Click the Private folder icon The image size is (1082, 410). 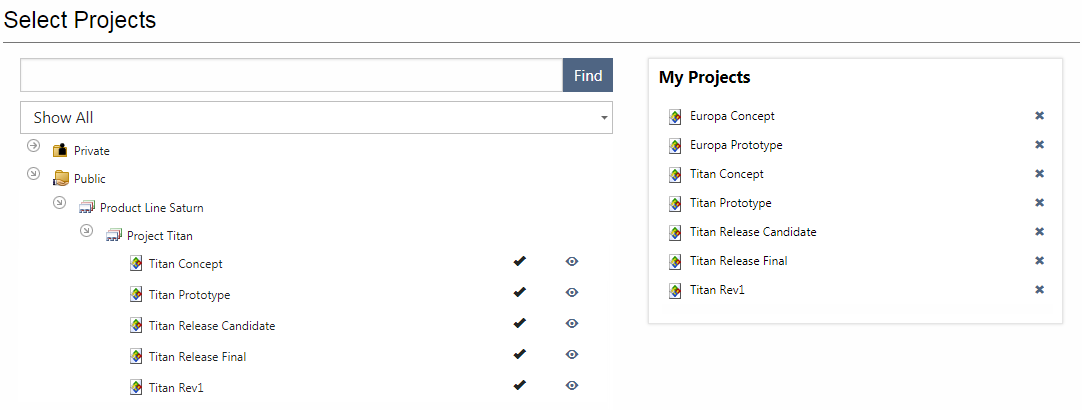[x=61, y=150]
